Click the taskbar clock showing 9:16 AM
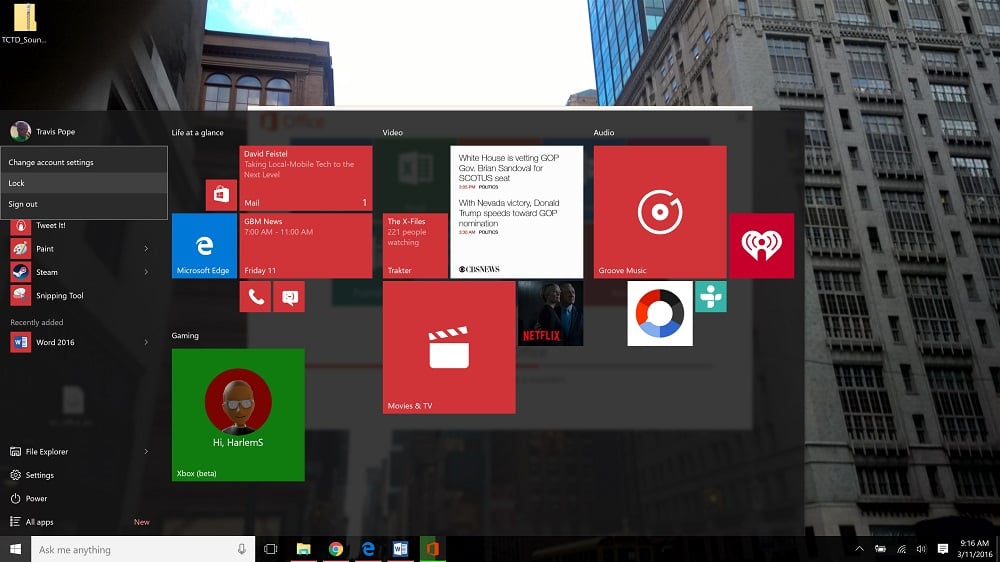Image resolution: width=1000 pixels, height=562 pixels. 974,549
